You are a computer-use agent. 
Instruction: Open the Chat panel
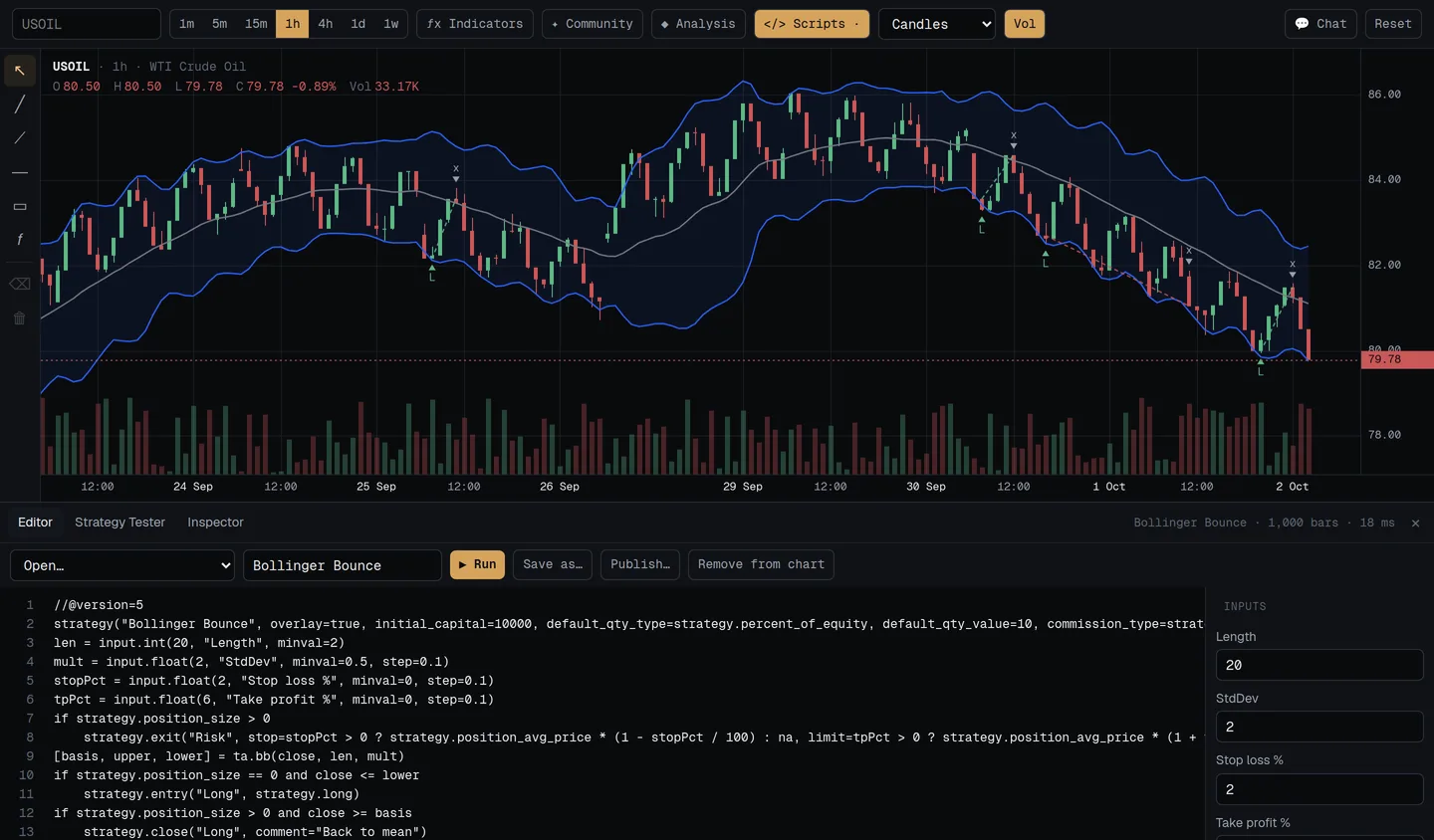click(1320, 24)
